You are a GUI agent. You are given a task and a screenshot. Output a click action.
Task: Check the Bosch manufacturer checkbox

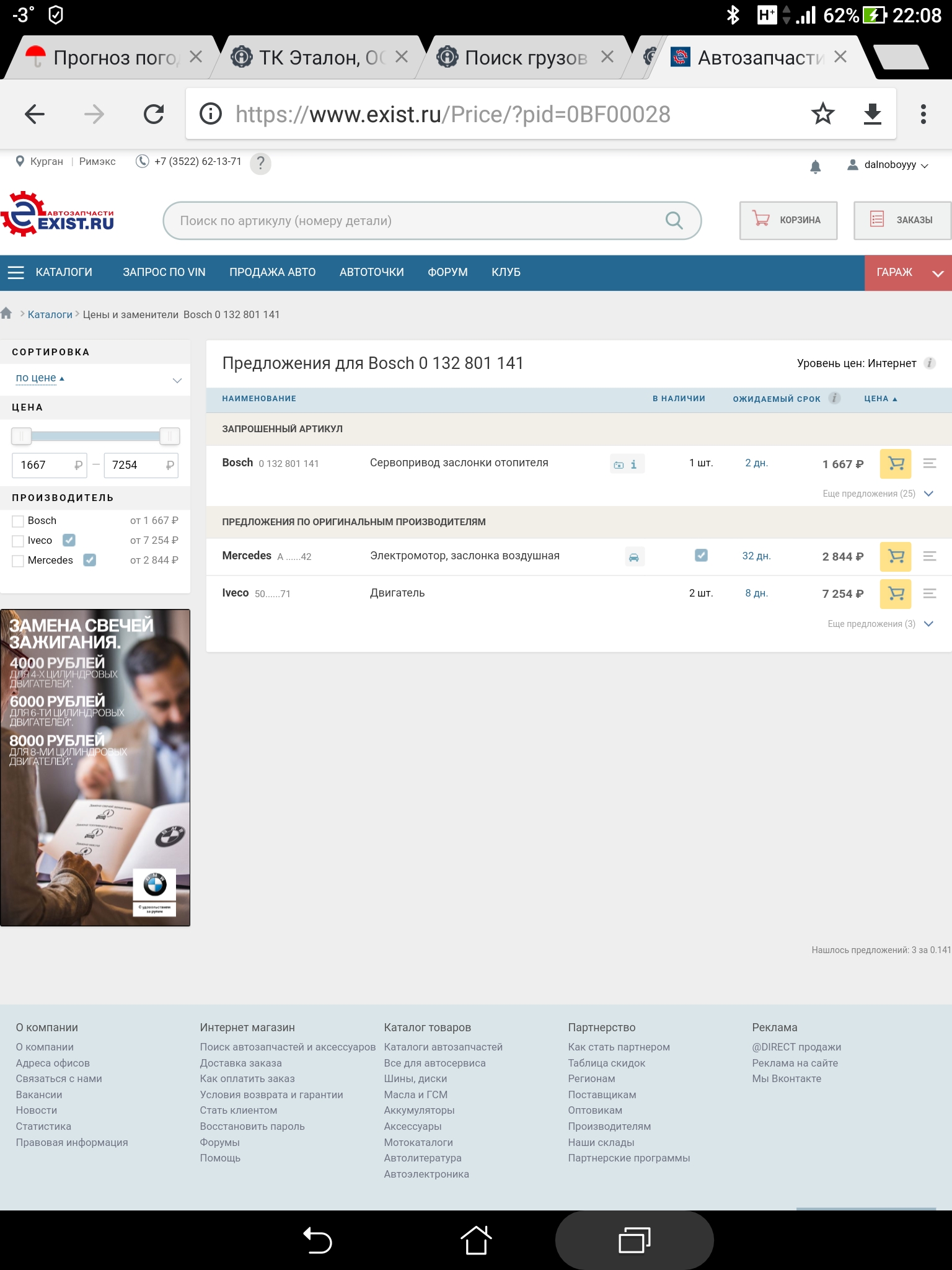[x=18, y=521]
